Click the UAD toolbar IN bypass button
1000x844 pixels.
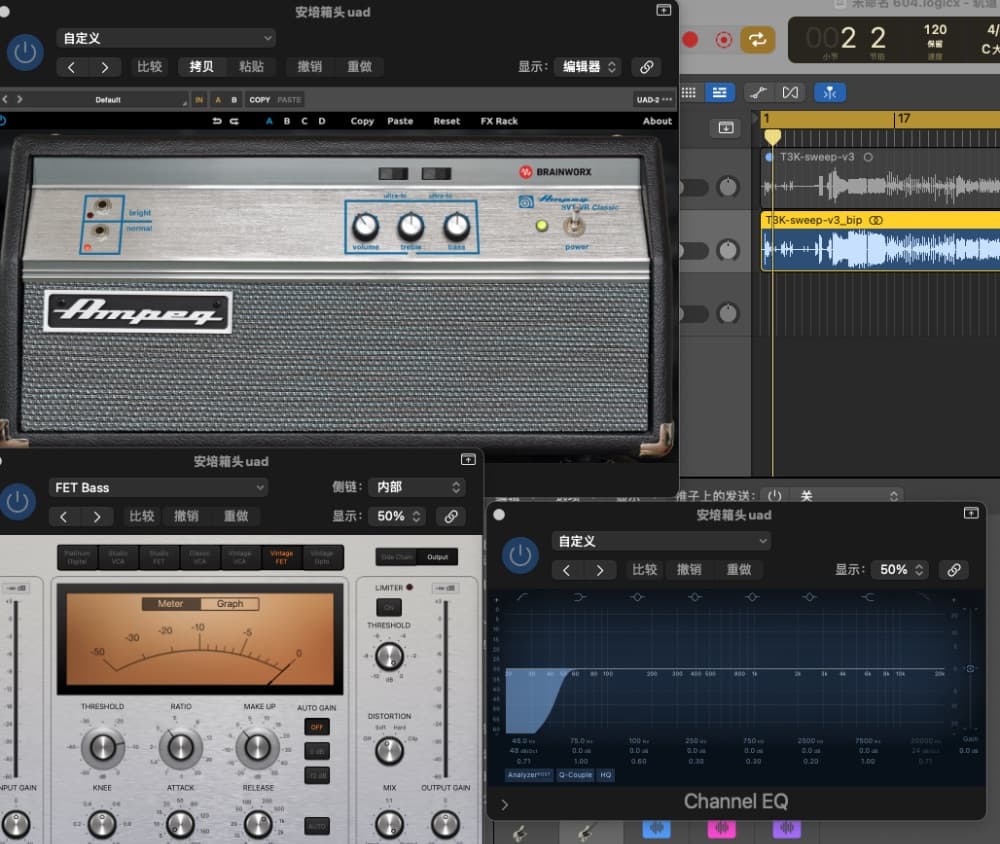[199, 100]
